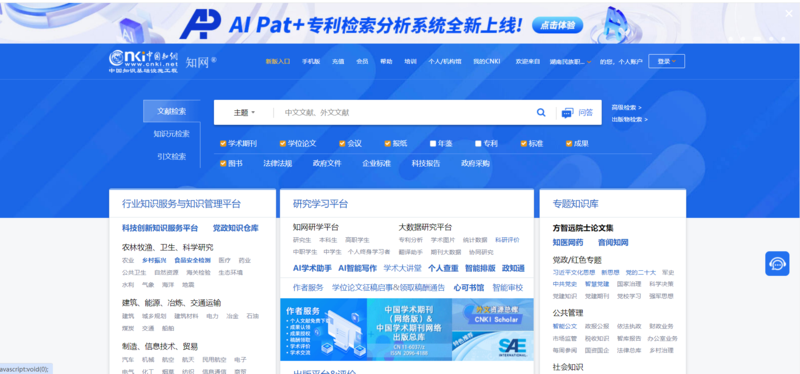Check the 专利 checkbox

(478, 144)
